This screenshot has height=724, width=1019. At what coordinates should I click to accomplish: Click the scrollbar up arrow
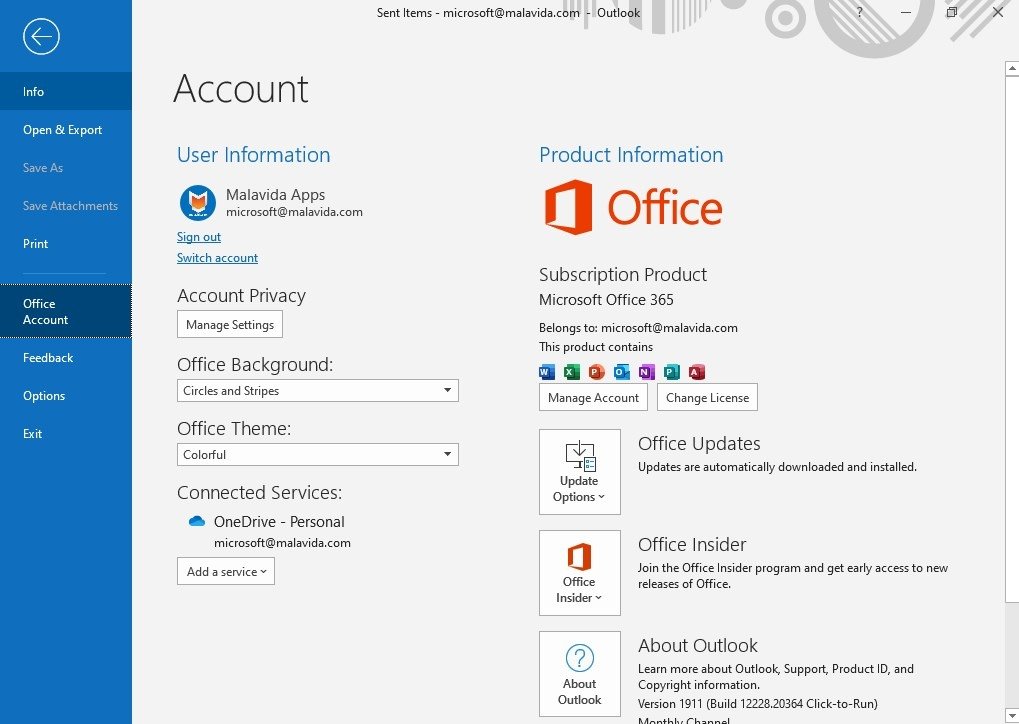click(x=1012, y=68)
